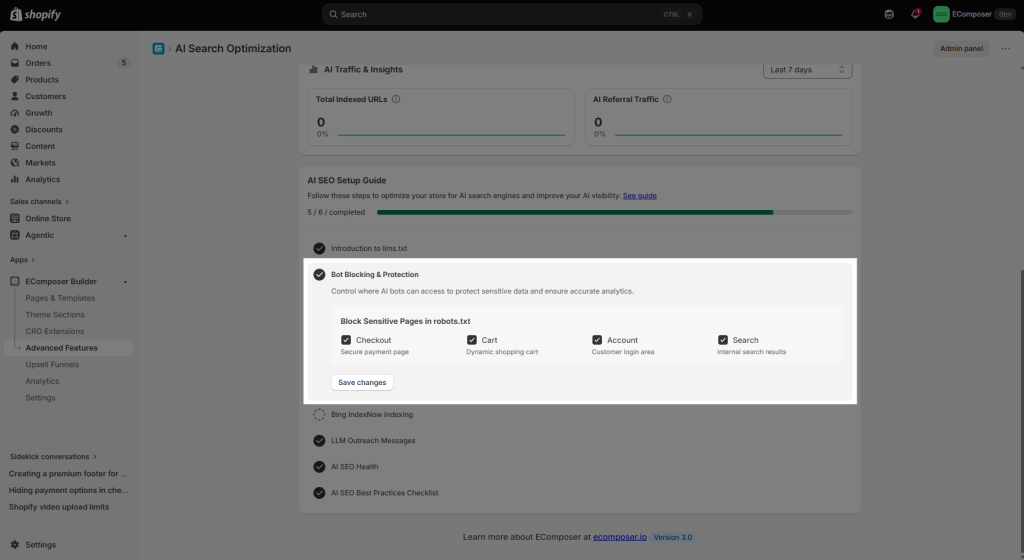Click the info icon beside AI Referral Traffic

pos(667,99)
